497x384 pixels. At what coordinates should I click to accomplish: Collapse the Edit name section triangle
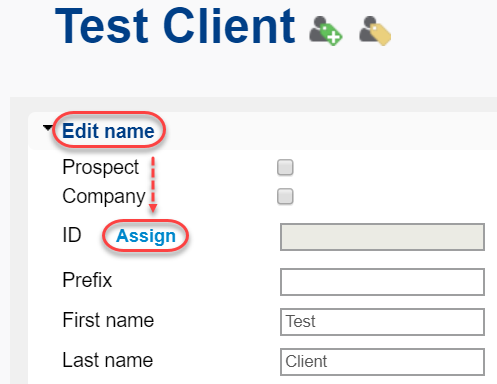click(x=48, y=128)
